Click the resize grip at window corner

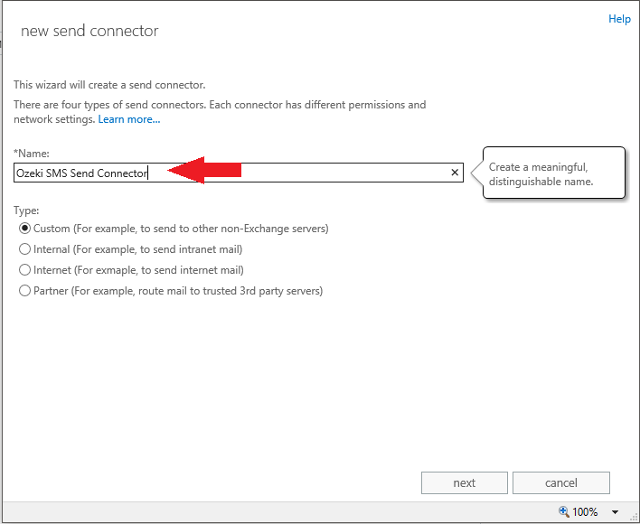(x=635, y=519)
